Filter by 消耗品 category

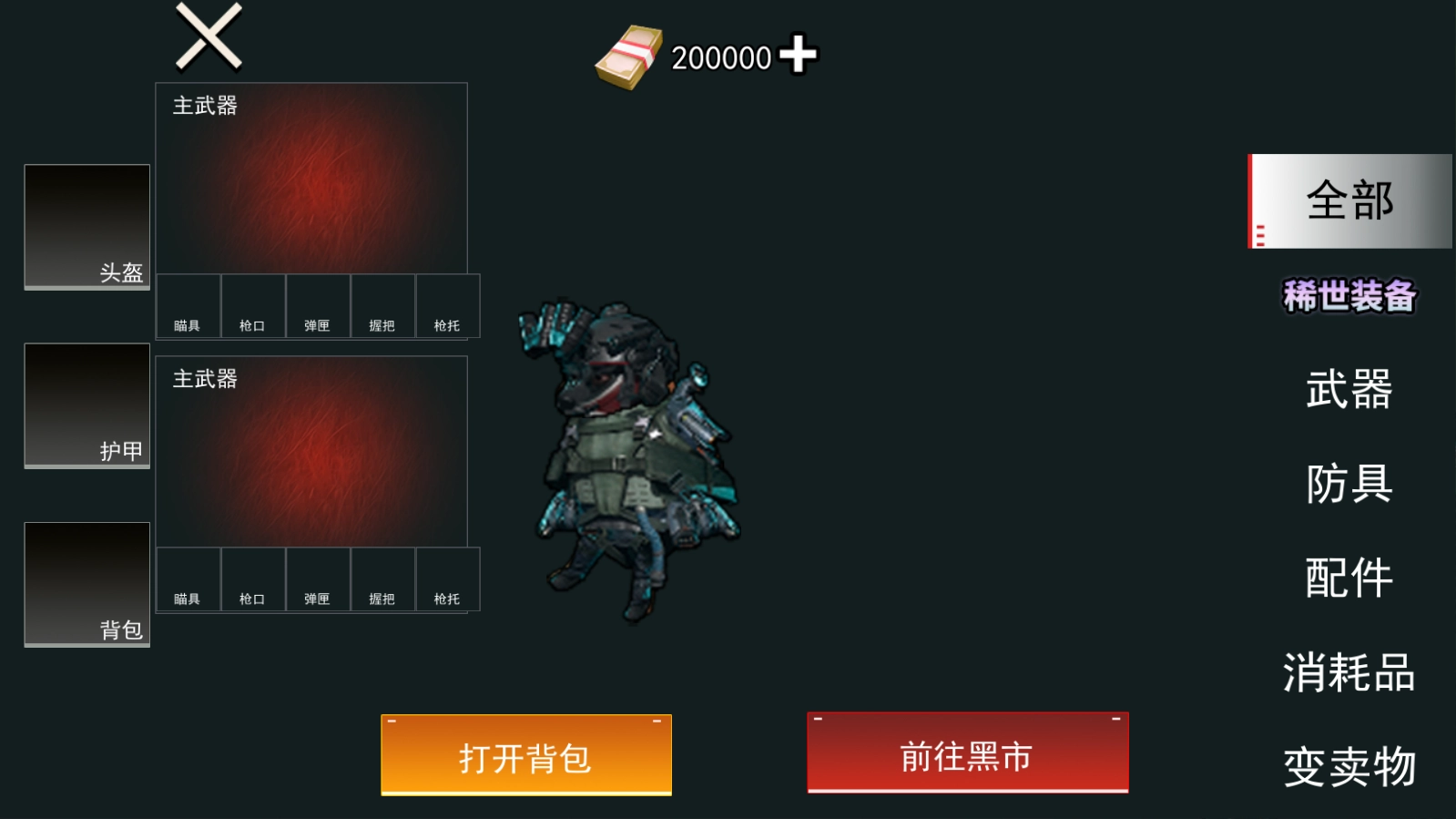[x=1349, y=673]
